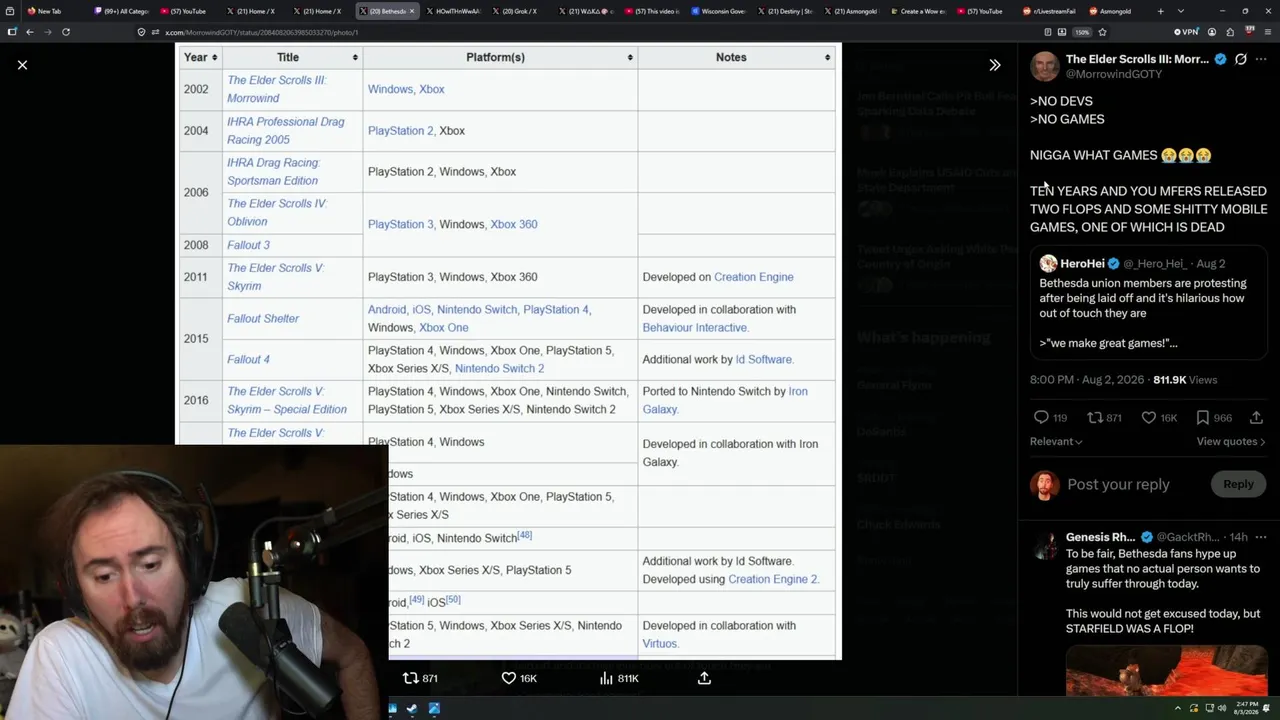Repost using the icon below the photo

click(x=410, y=678)
